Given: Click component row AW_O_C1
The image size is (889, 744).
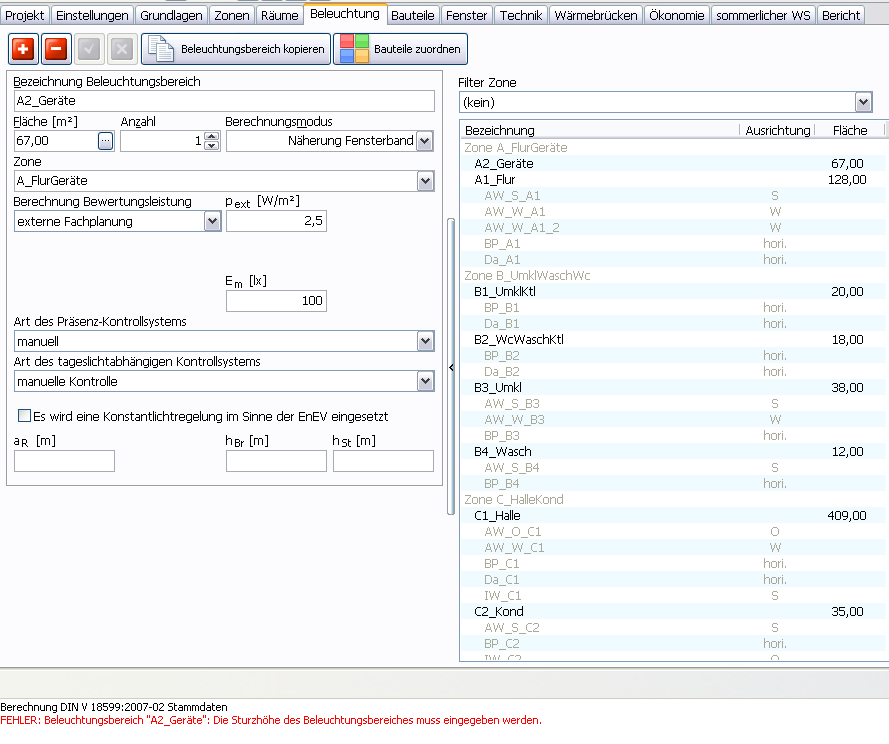Looking at the screenshot, I should click(673, 532).
